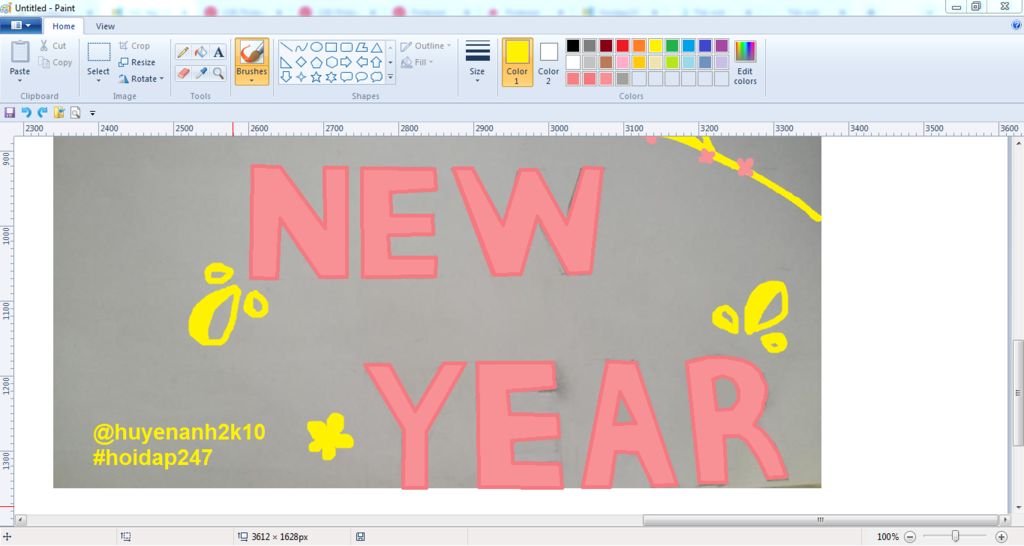
Task: Choose the Pentagon shape
Action: tap(316, 62)
